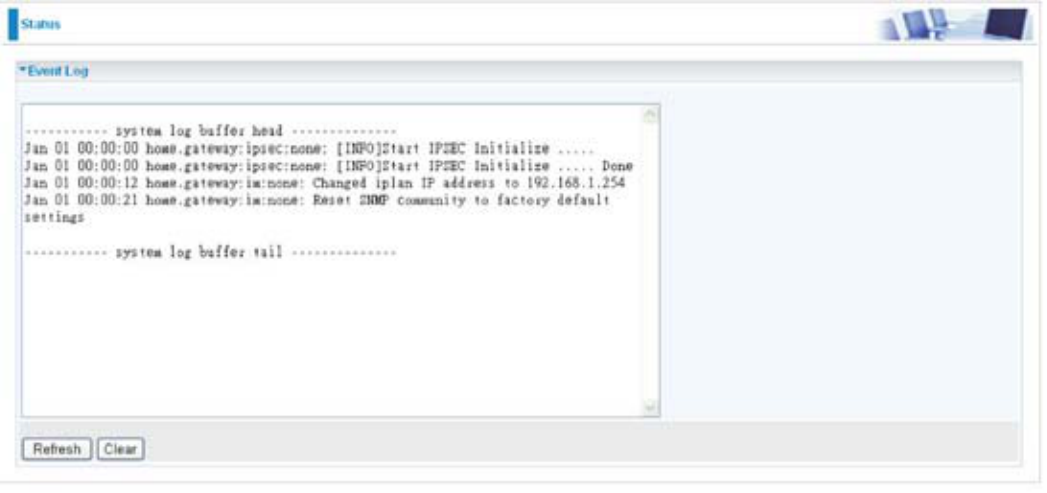Select the Event Log heading text
Screen dimensions: 1047x493
(57, 70)
